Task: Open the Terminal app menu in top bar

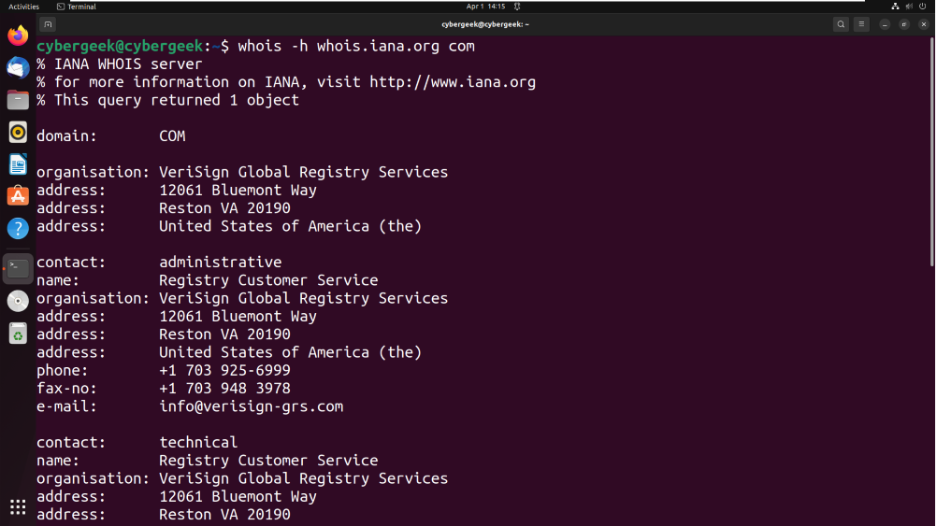Action: click(x=77, y=6)
